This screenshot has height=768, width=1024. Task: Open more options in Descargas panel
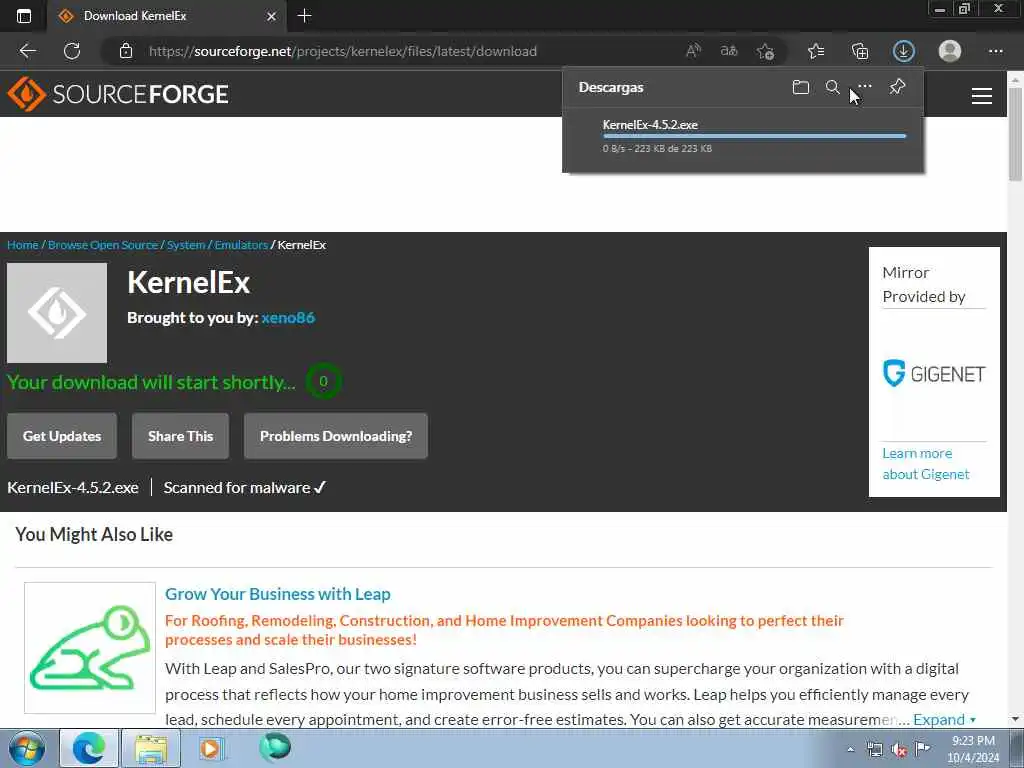coord(865,86)
